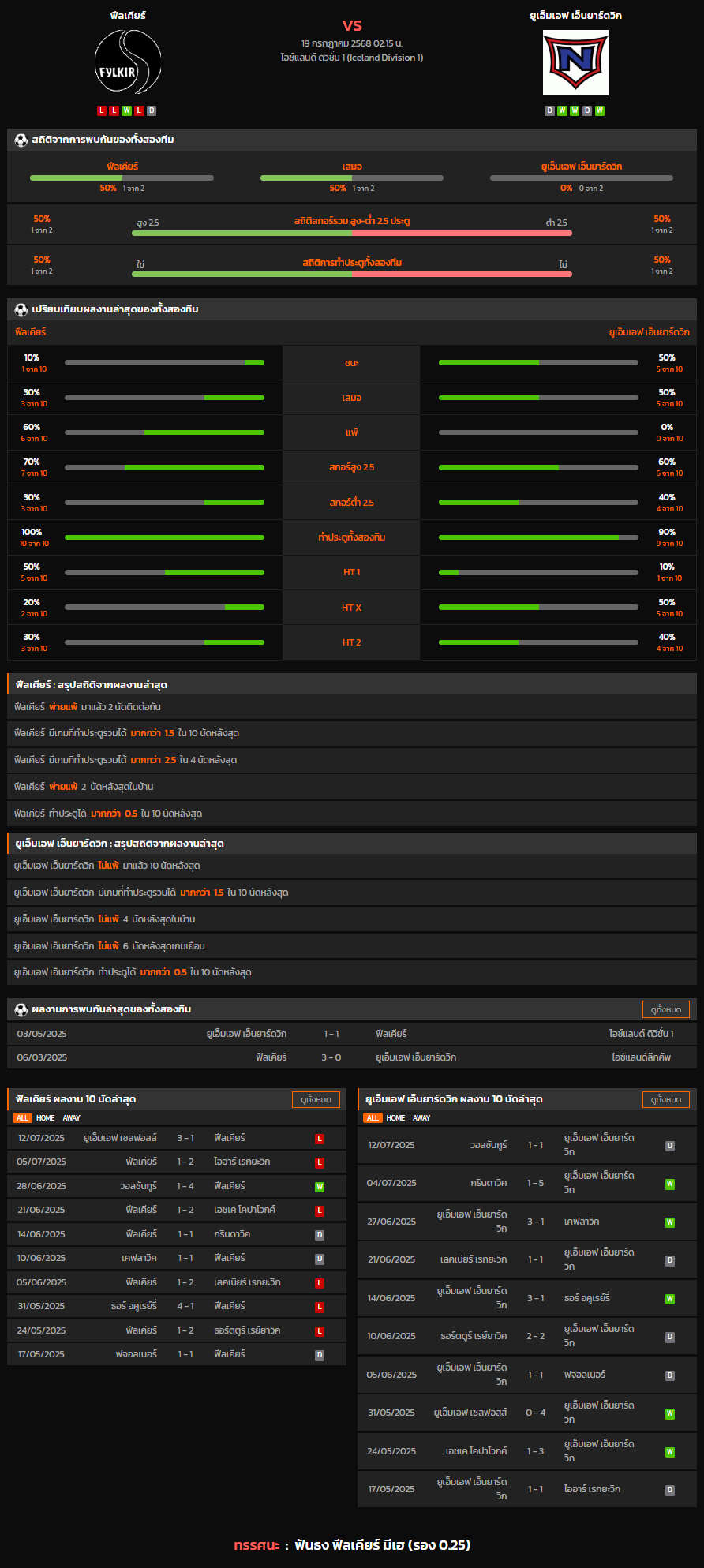Click the green W badge under Fylkir logo

(126, 110)
